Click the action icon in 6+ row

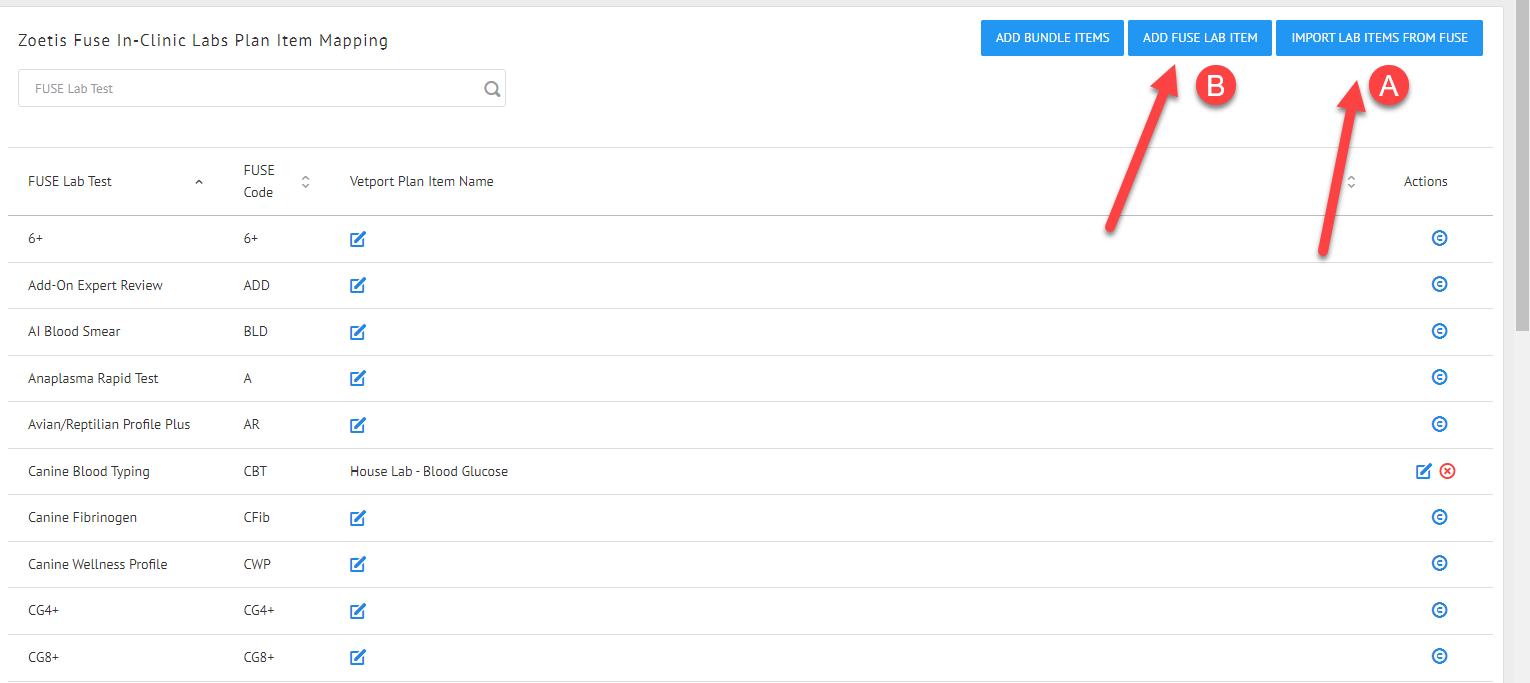pyautogui.click(x=1440, y=238)
